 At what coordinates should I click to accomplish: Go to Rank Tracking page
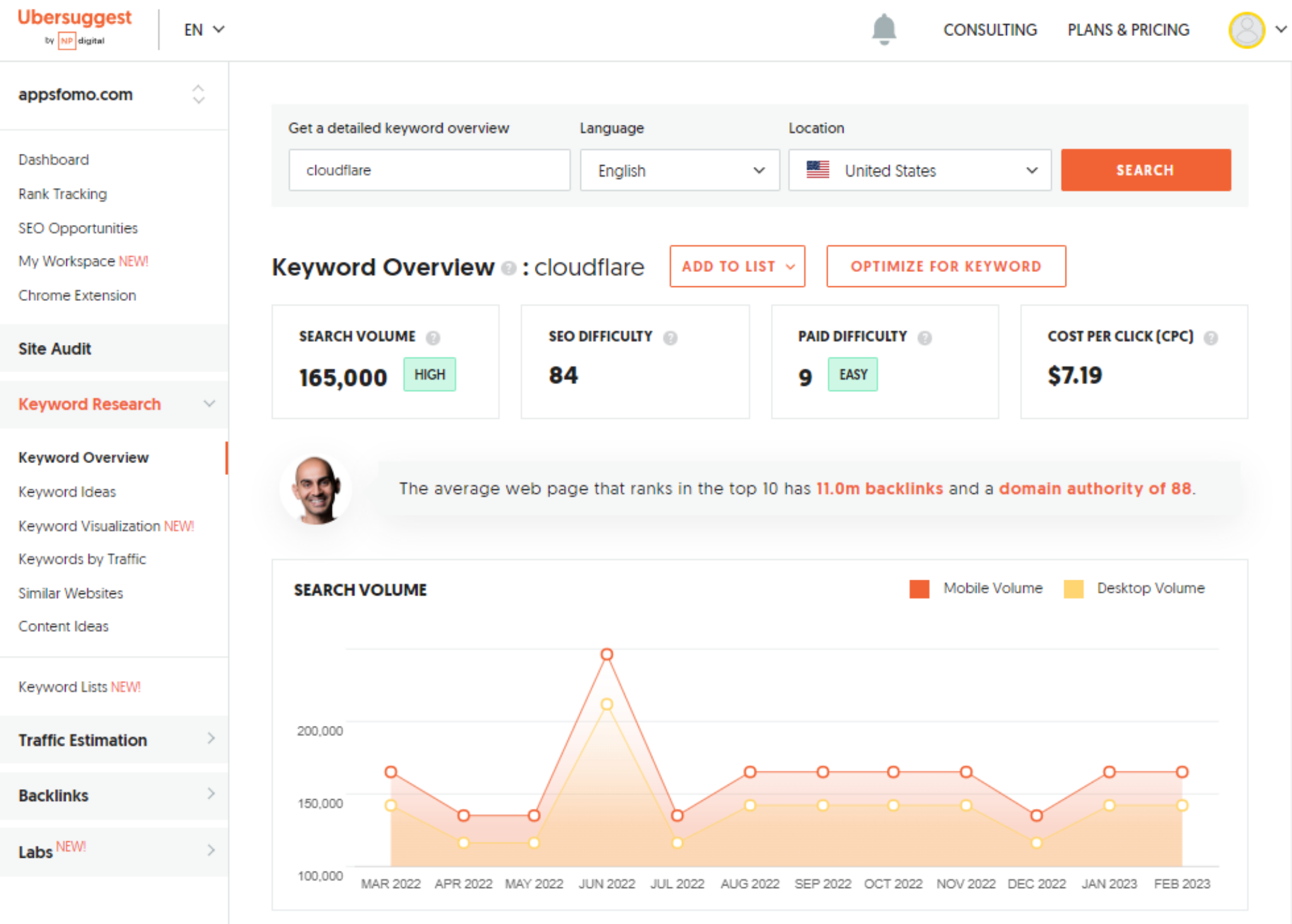tap(62, 194)
